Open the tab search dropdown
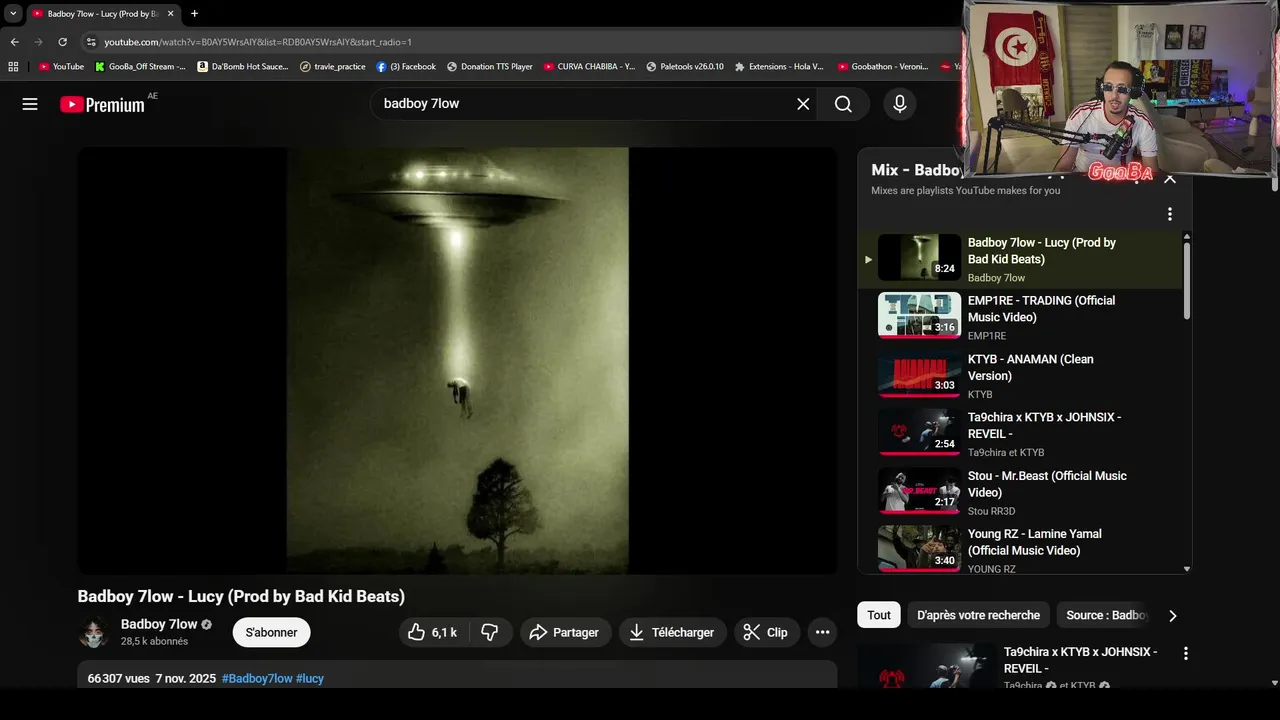Viewport: 1280px width, 720px height. tap(13, 14)
